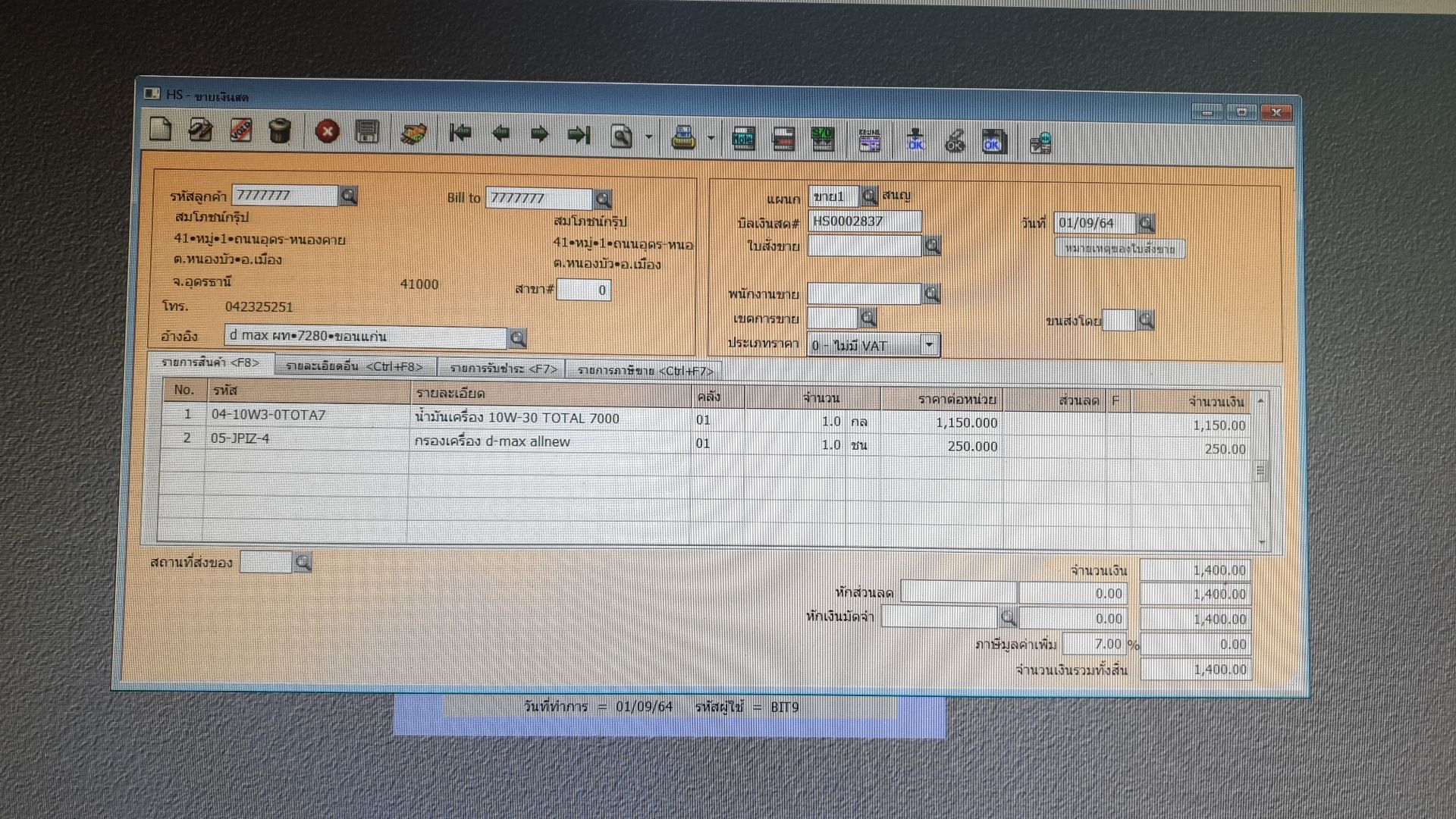Click the edit document pencil icon

point(200,130)
